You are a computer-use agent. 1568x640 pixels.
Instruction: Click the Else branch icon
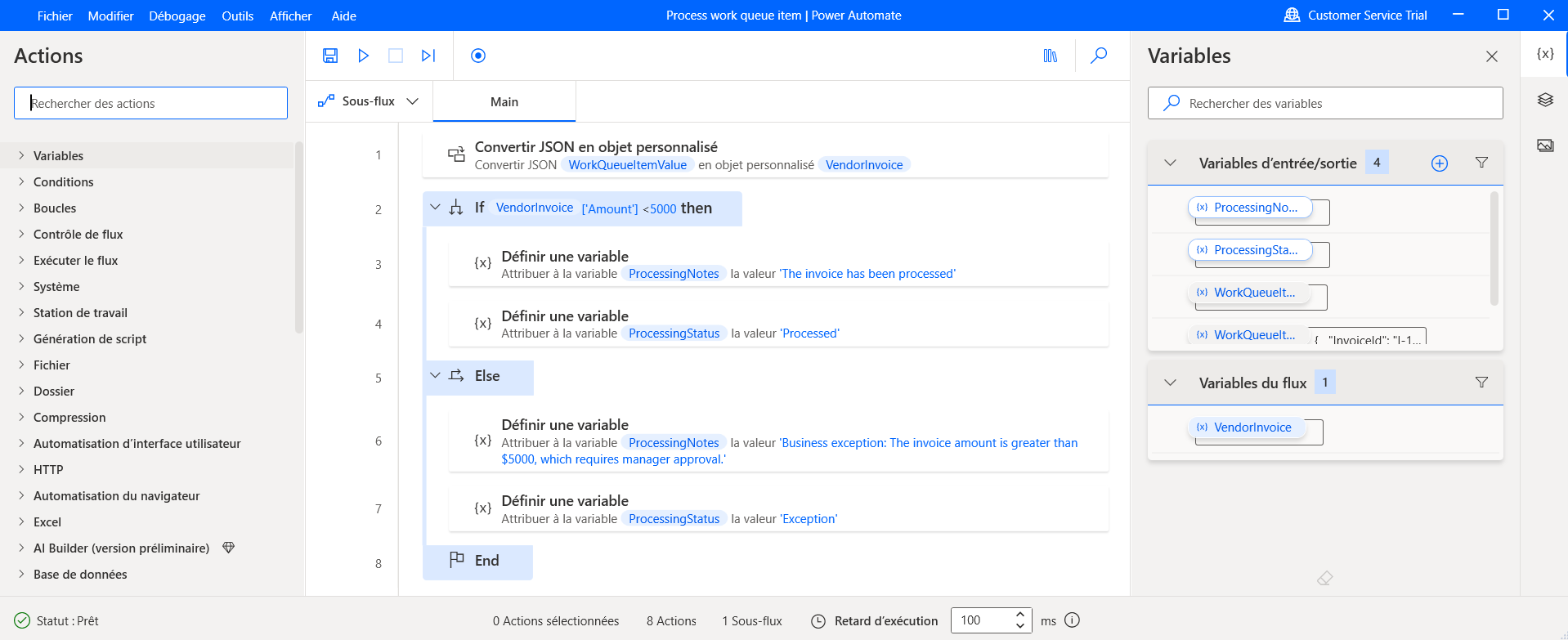coord(456,376)
